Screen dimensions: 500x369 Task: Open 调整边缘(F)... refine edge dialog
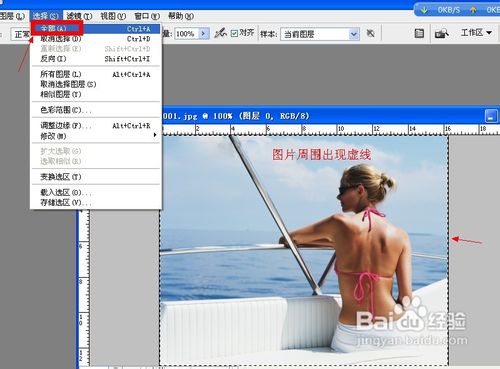coord(95,126)
